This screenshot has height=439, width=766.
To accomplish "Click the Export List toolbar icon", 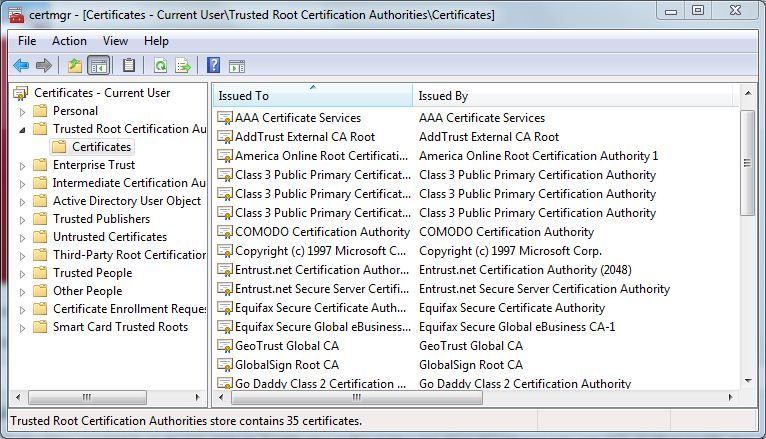I will point(183,66).
